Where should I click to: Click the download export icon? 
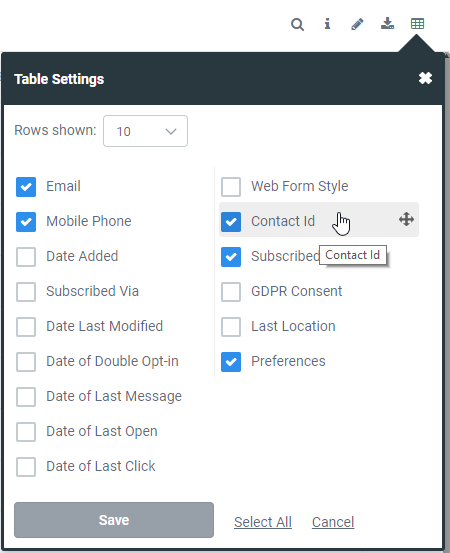[x=387, y=24]
